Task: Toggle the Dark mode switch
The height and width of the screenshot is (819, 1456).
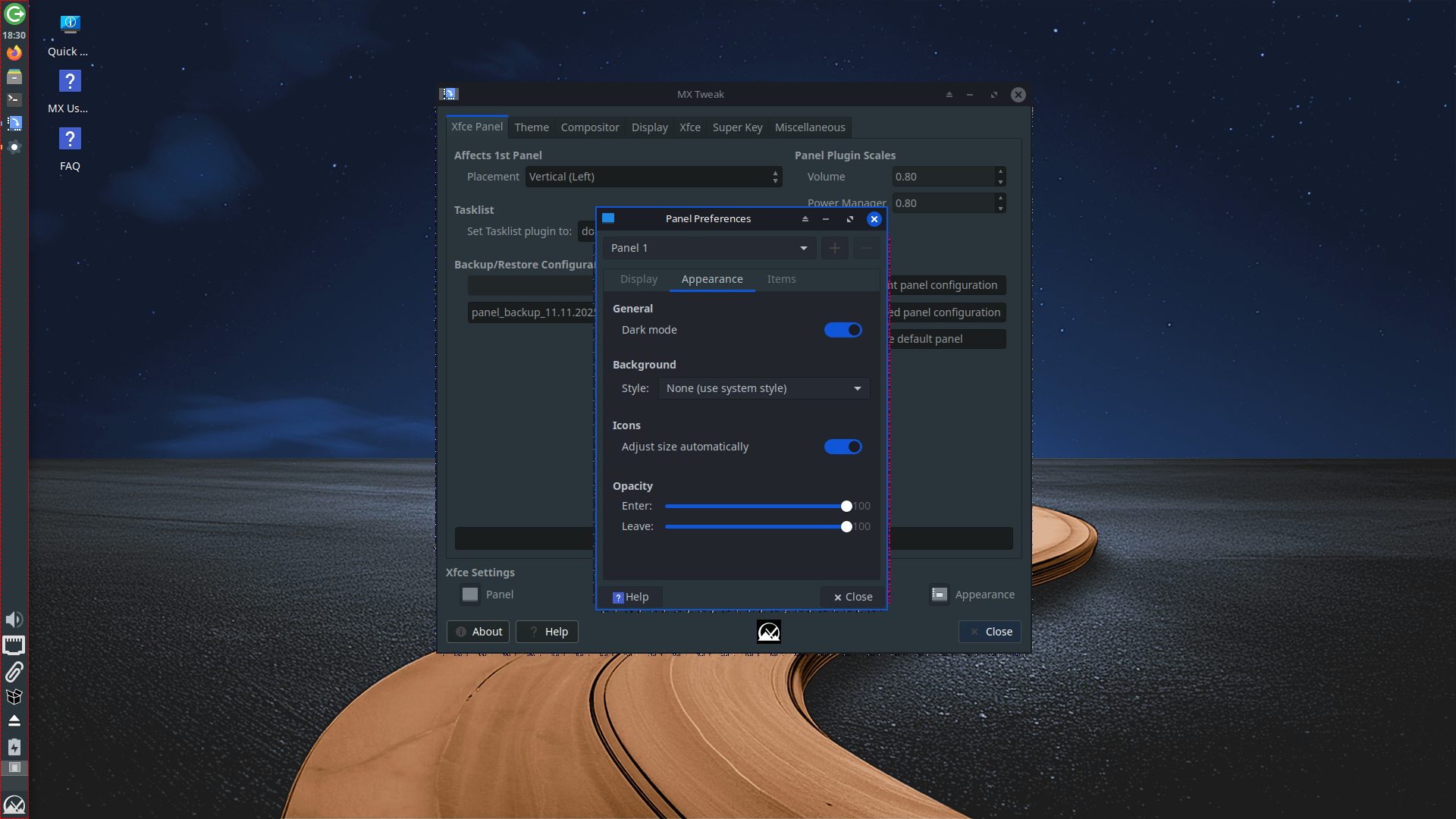Action: [843, 330]
